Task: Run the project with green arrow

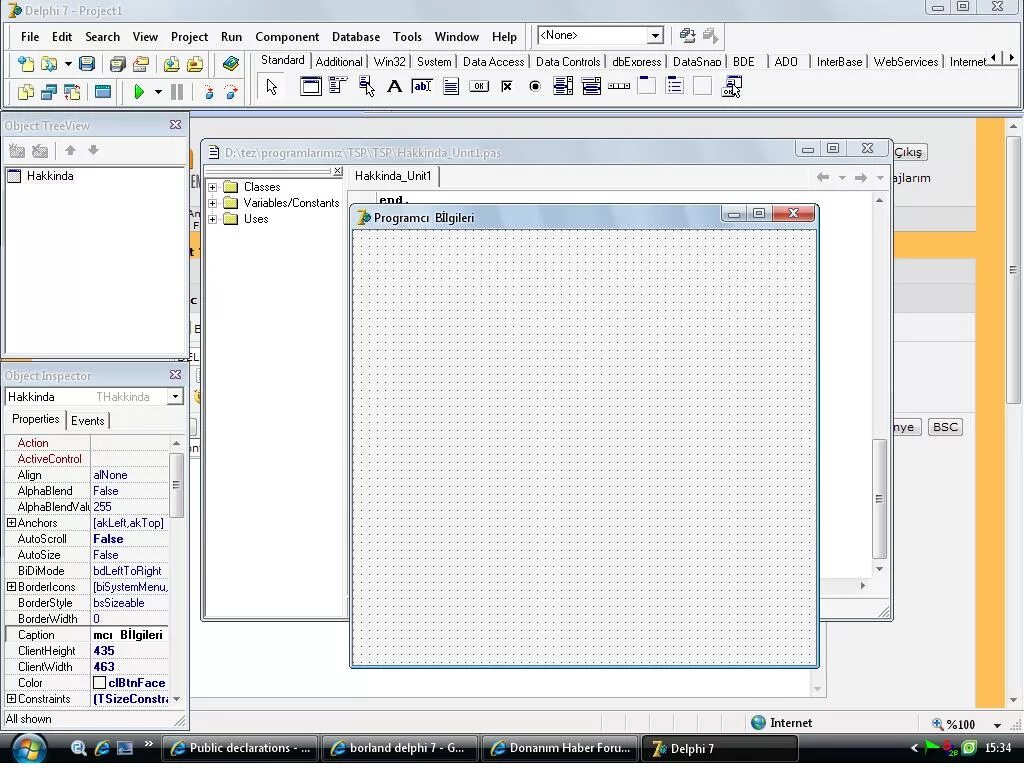Action: pyautogui.click(x=138, y=92)
